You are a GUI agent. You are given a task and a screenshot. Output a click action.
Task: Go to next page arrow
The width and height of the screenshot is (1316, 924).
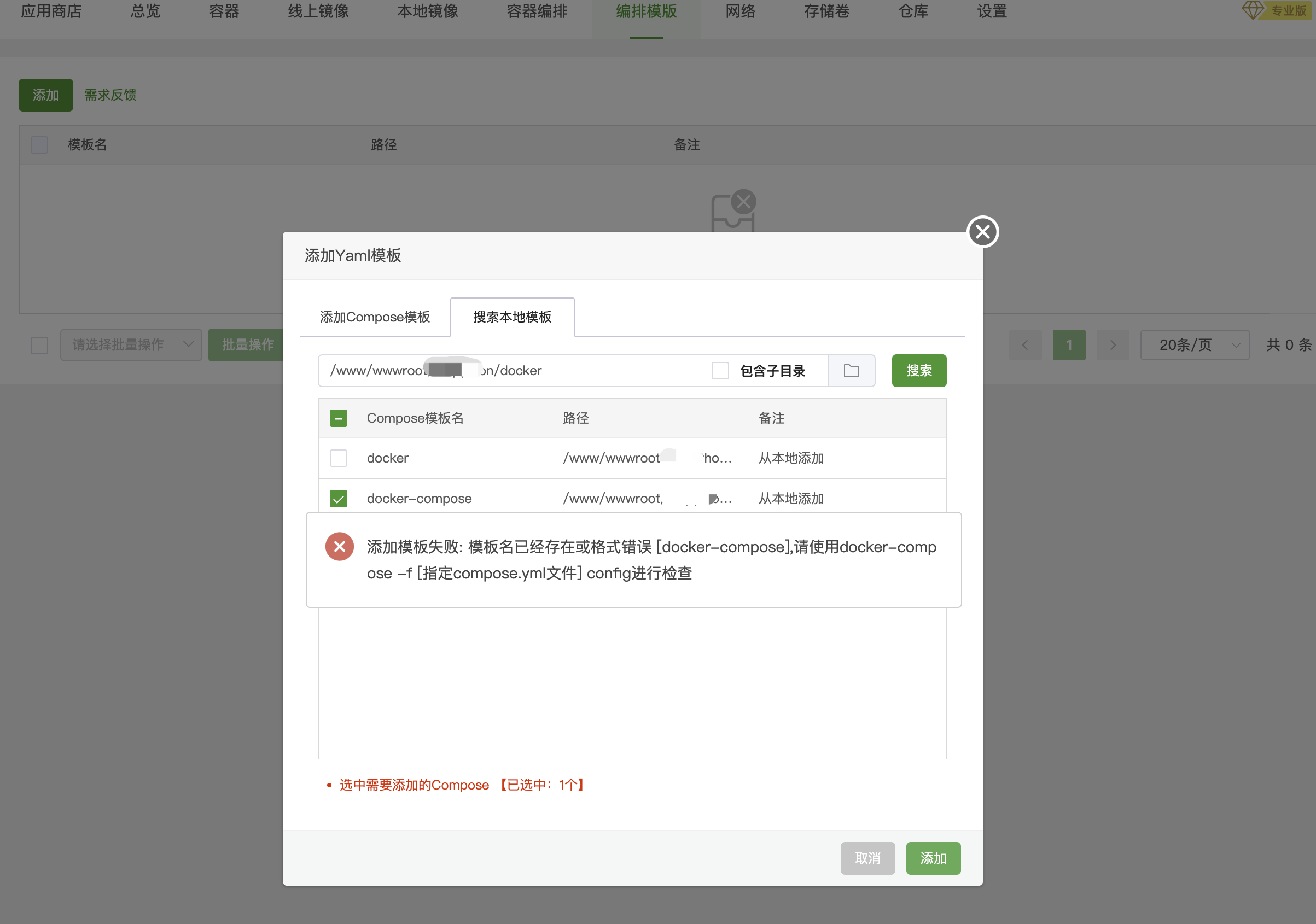[x=1113, y=345]
